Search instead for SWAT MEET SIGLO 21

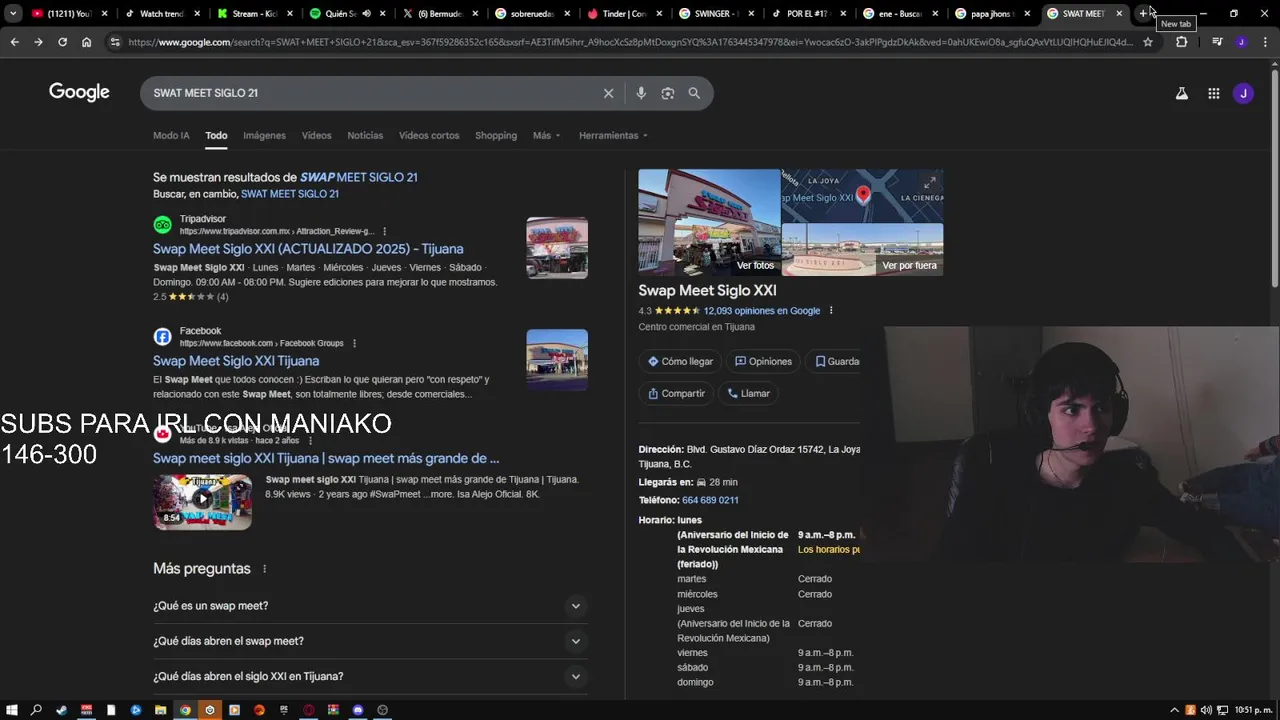pos(290,194)
